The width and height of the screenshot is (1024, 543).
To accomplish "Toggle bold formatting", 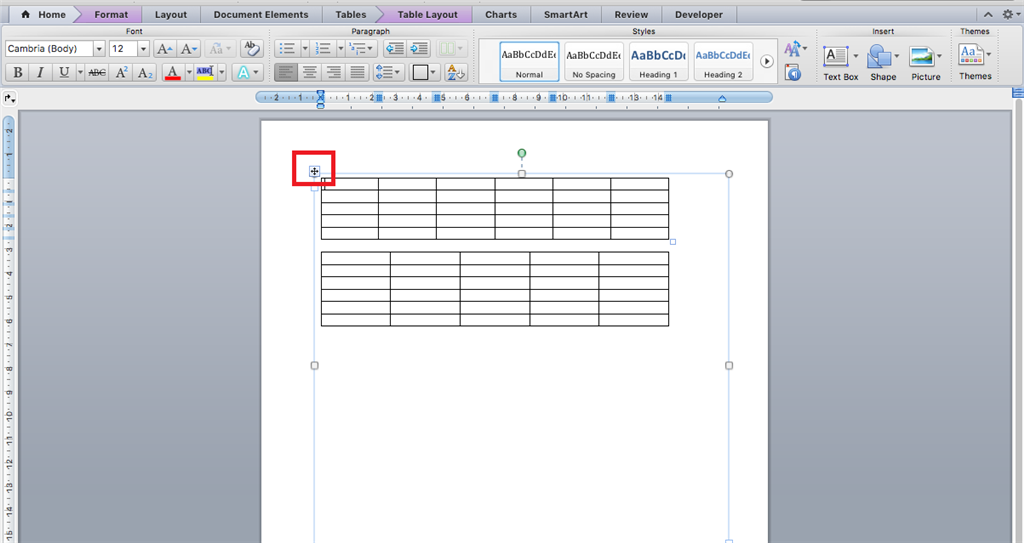I will pos(18,73).
